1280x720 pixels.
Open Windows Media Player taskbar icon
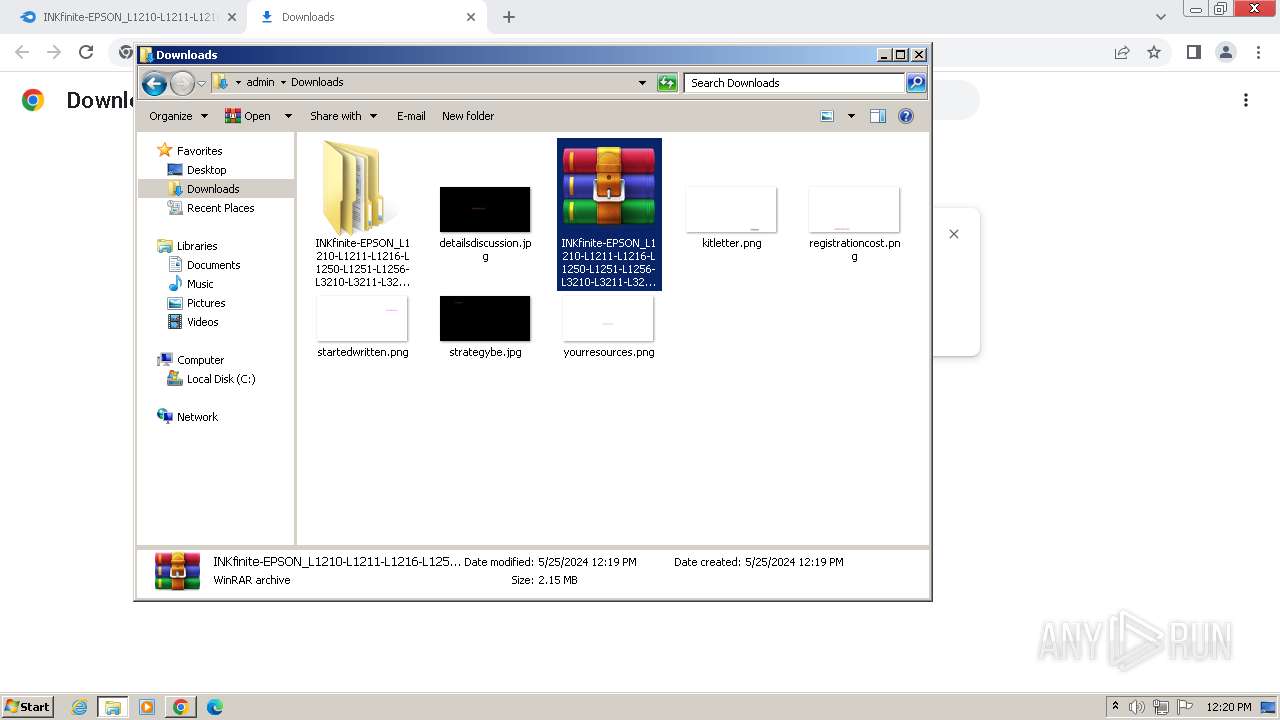coord(147,707)
